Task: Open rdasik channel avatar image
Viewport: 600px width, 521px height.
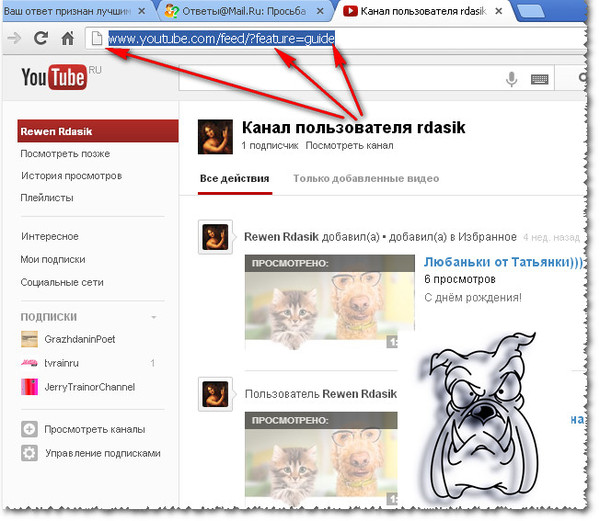Action: click(215, 137)
